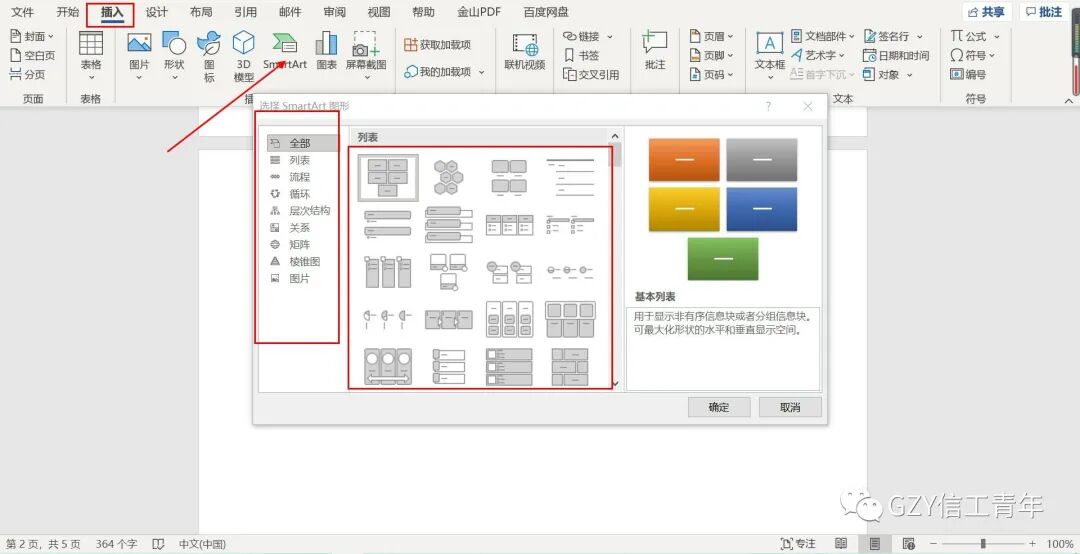Choose the hexagon cluster SmartArt layout

click(448, 178)
